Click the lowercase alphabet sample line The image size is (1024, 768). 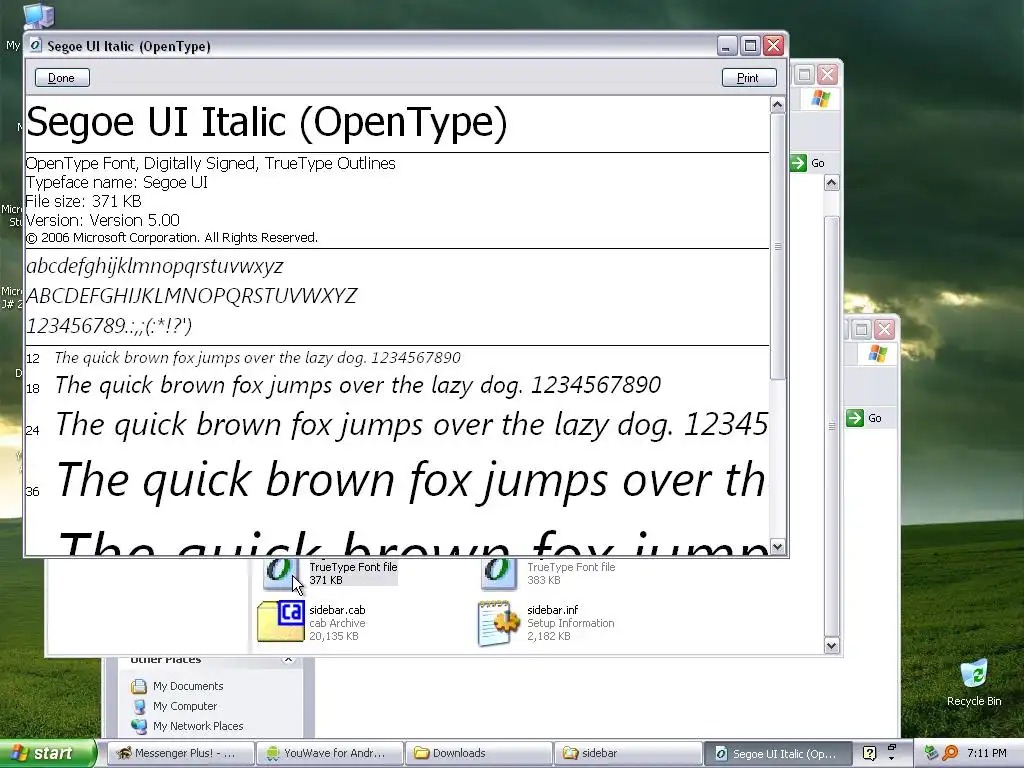155,266
